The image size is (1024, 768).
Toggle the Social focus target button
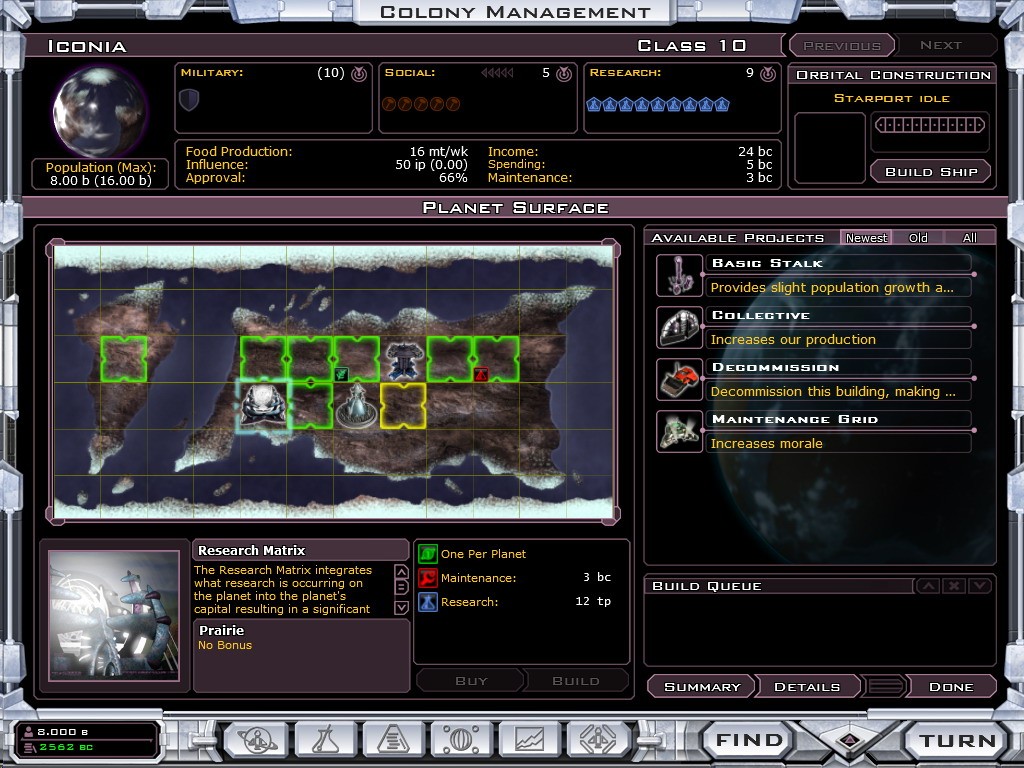(564, 74)
